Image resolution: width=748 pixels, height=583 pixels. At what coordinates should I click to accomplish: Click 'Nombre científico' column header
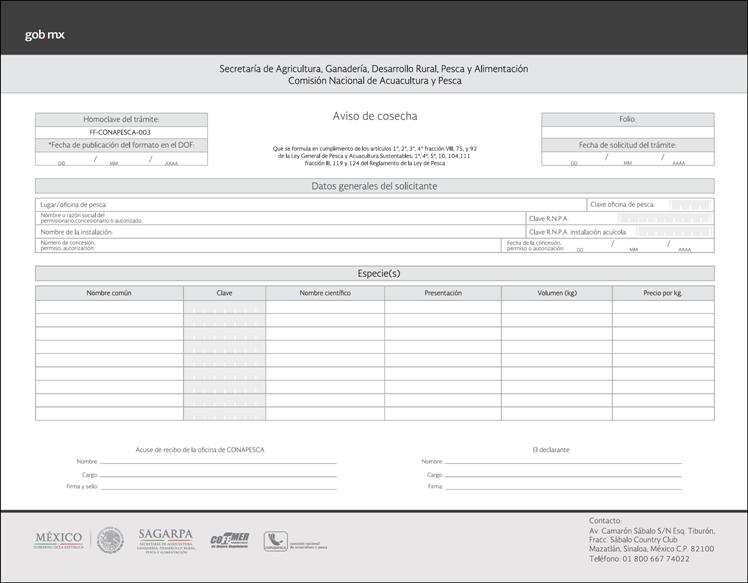325,293
